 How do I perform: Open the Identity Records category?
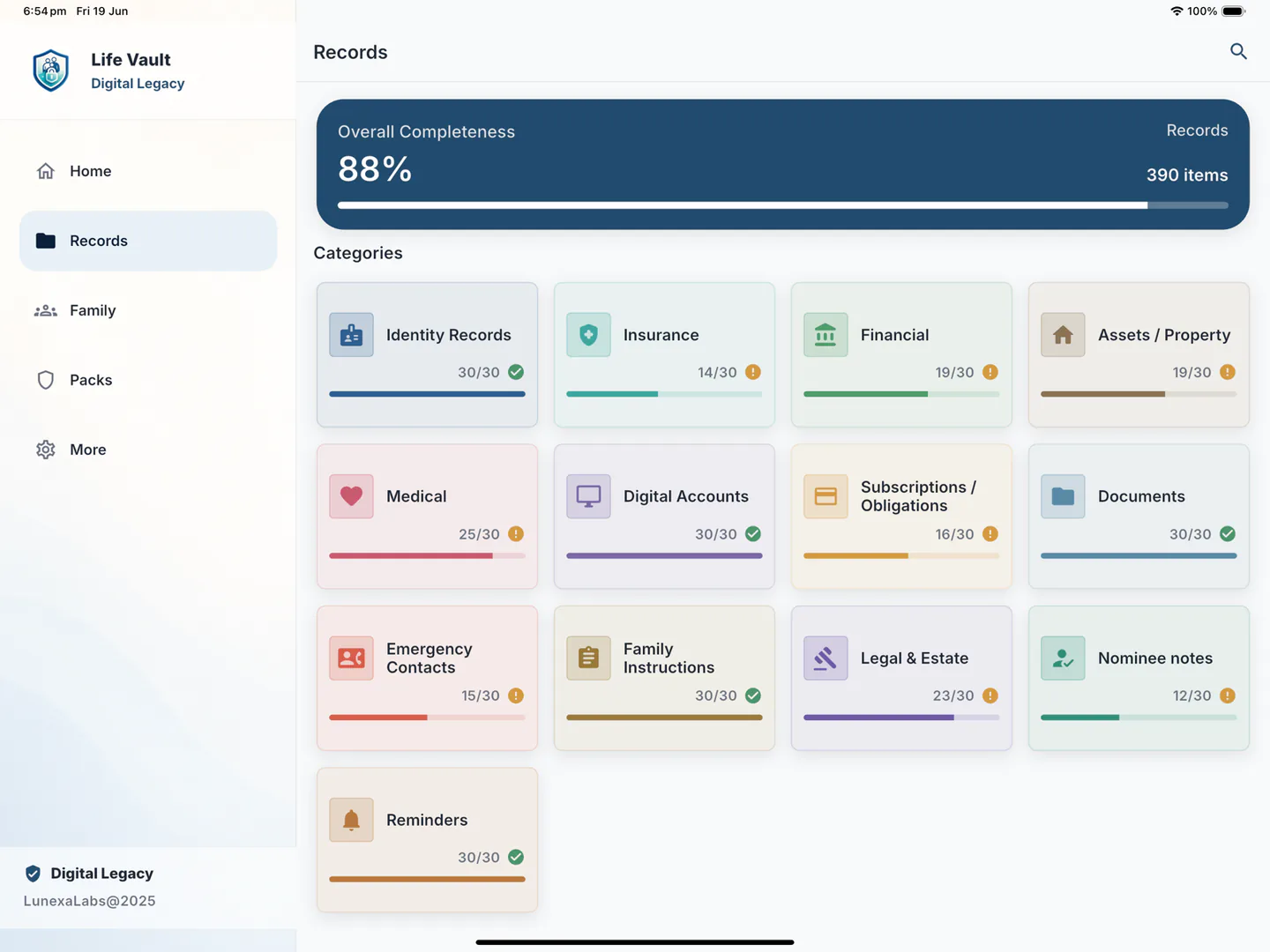[427, 354]
